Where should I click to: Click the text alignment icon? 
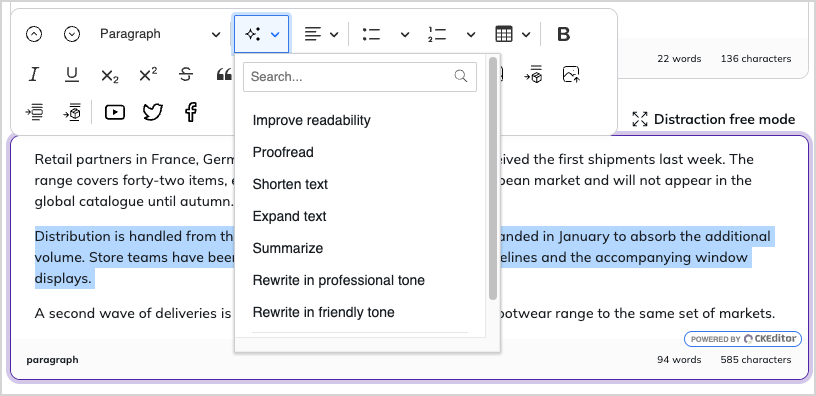[313, 34]
